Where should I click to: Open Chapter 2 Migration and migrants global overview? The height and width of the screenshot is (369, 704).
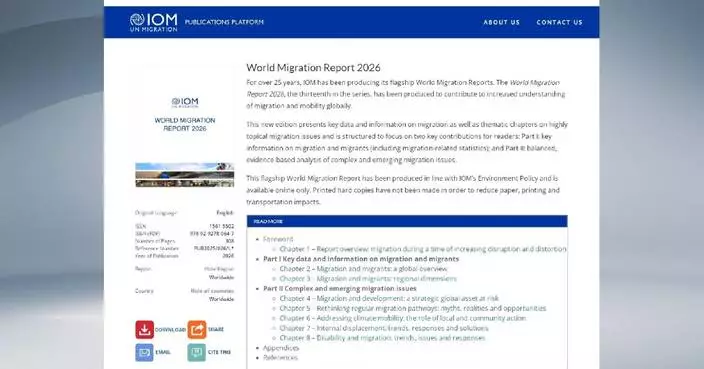pos(363,269)
